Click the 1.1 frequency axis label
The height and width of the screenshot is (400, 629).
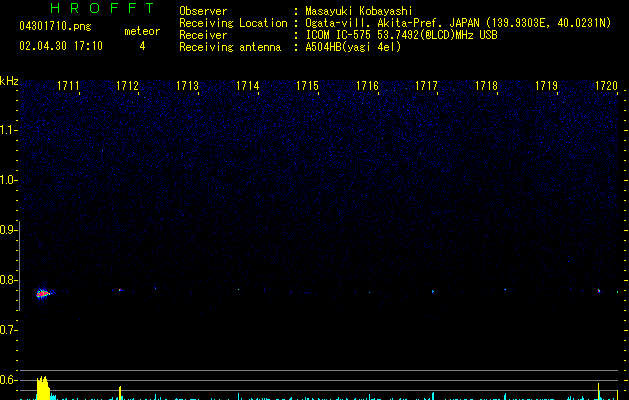pos(8,130)
